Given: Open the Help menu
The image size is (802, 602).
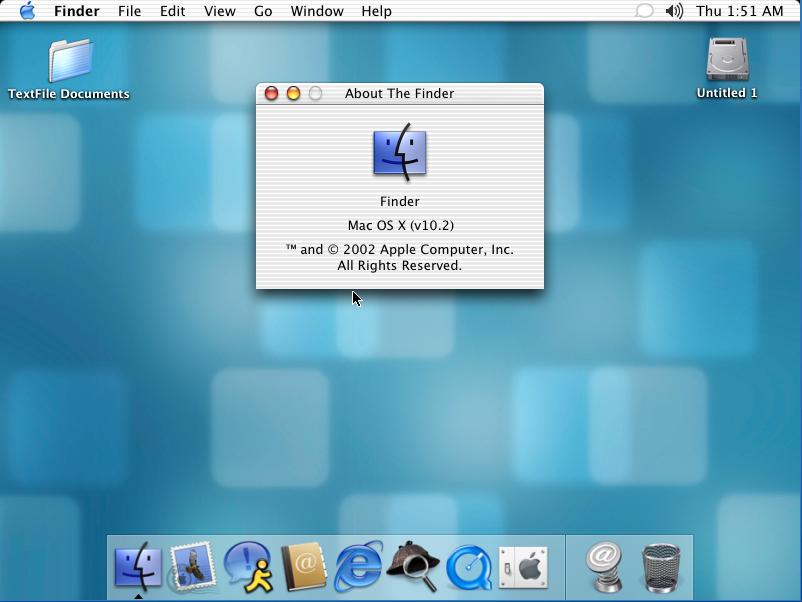Looking at the screenshot, I should [x=376, y=11].
